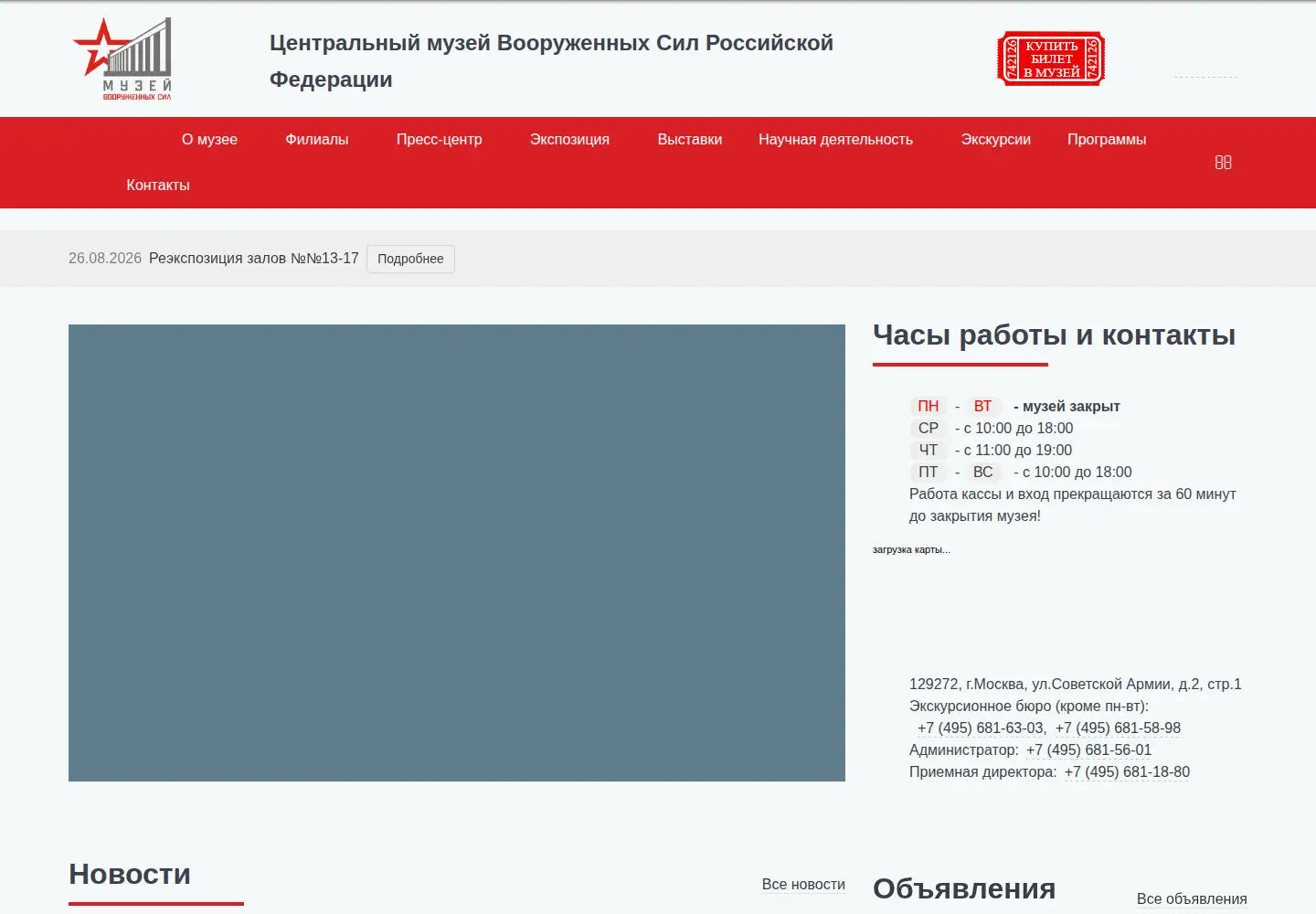This screenshot has height=914, width=1316.
Task: Go to Контакты page
Action: [x=158, y=186]
